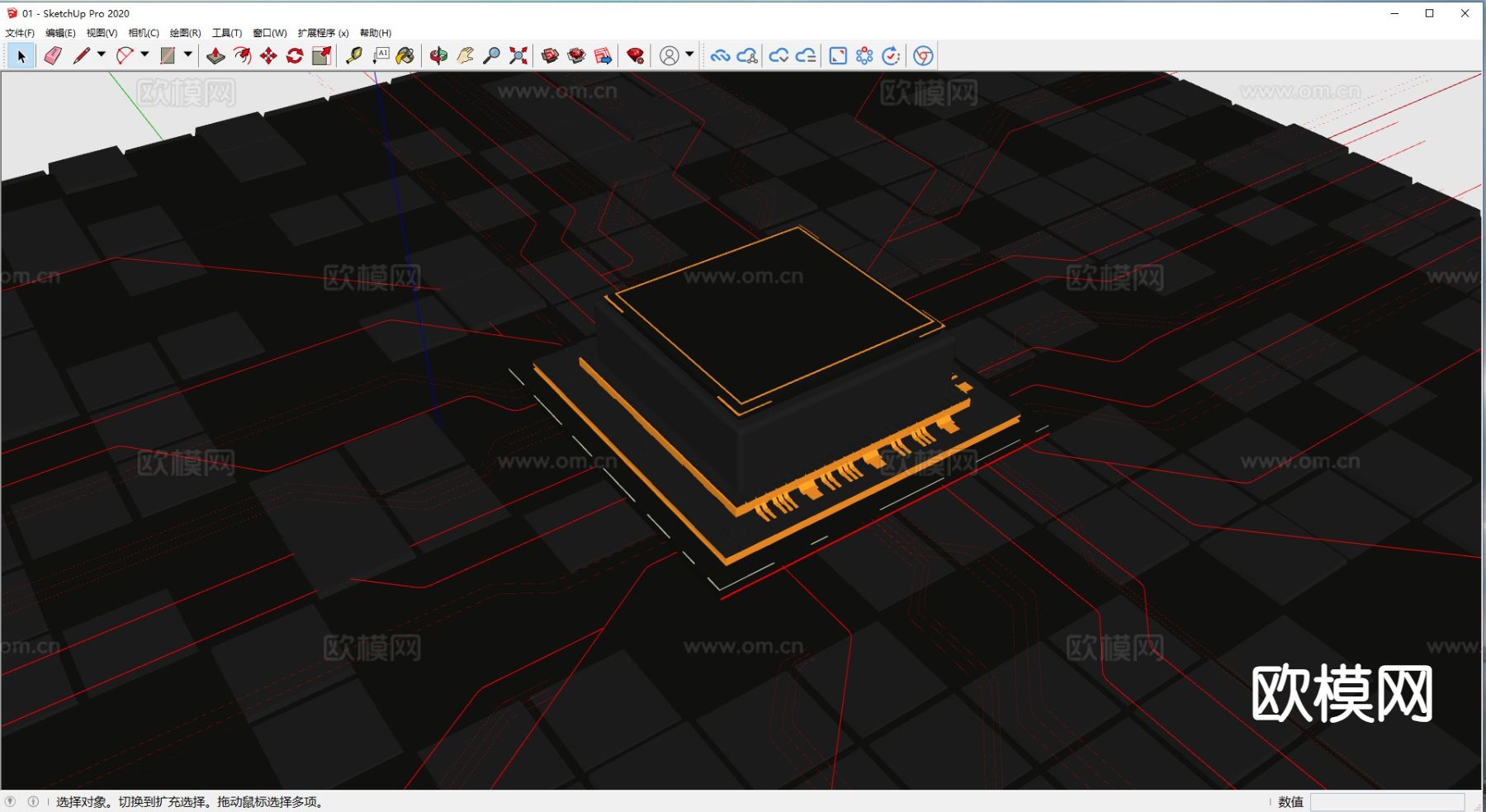Select the Pan hand tool
The image size is (1486, 812).
465,55
